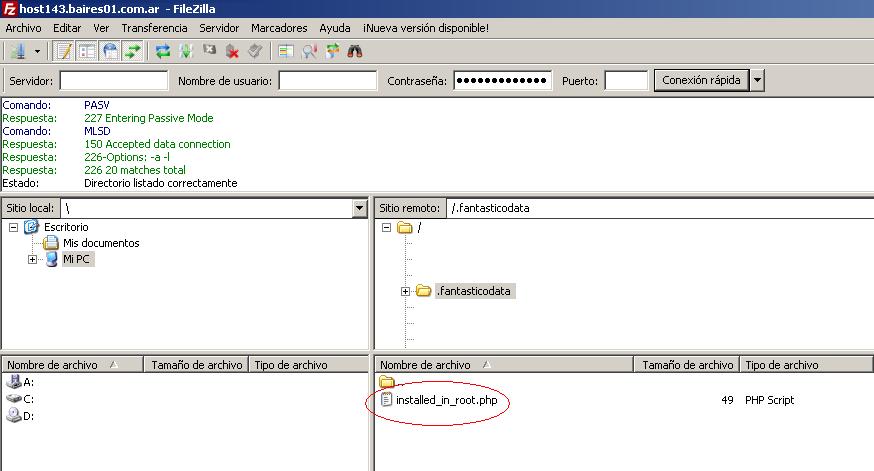The image size is (874, 471).
Task: Open the Transferencia menu
Action: tap(154, 28)
